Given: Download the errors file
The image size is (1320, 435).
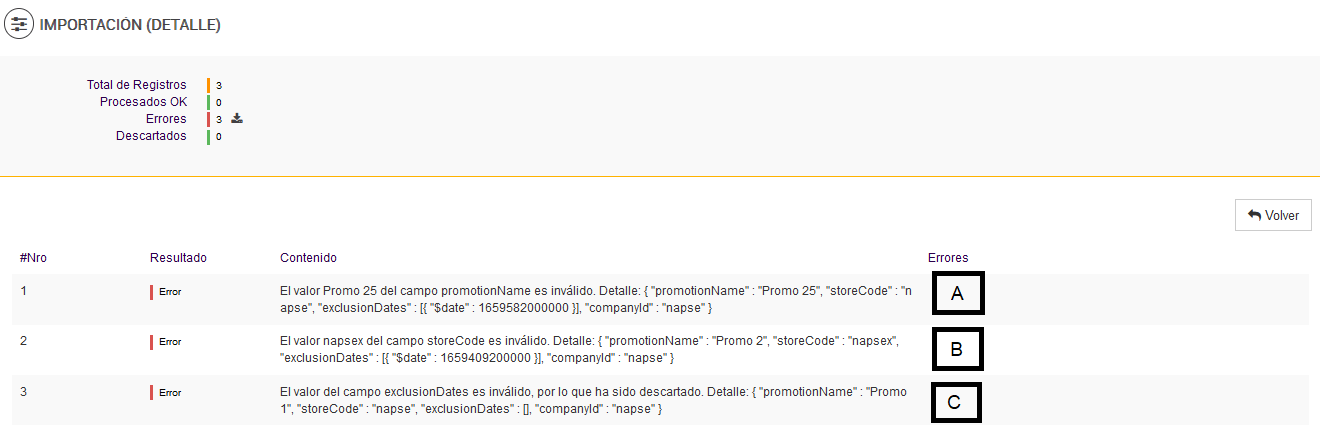Looking at the screenshot, I should tap(237, 118).
